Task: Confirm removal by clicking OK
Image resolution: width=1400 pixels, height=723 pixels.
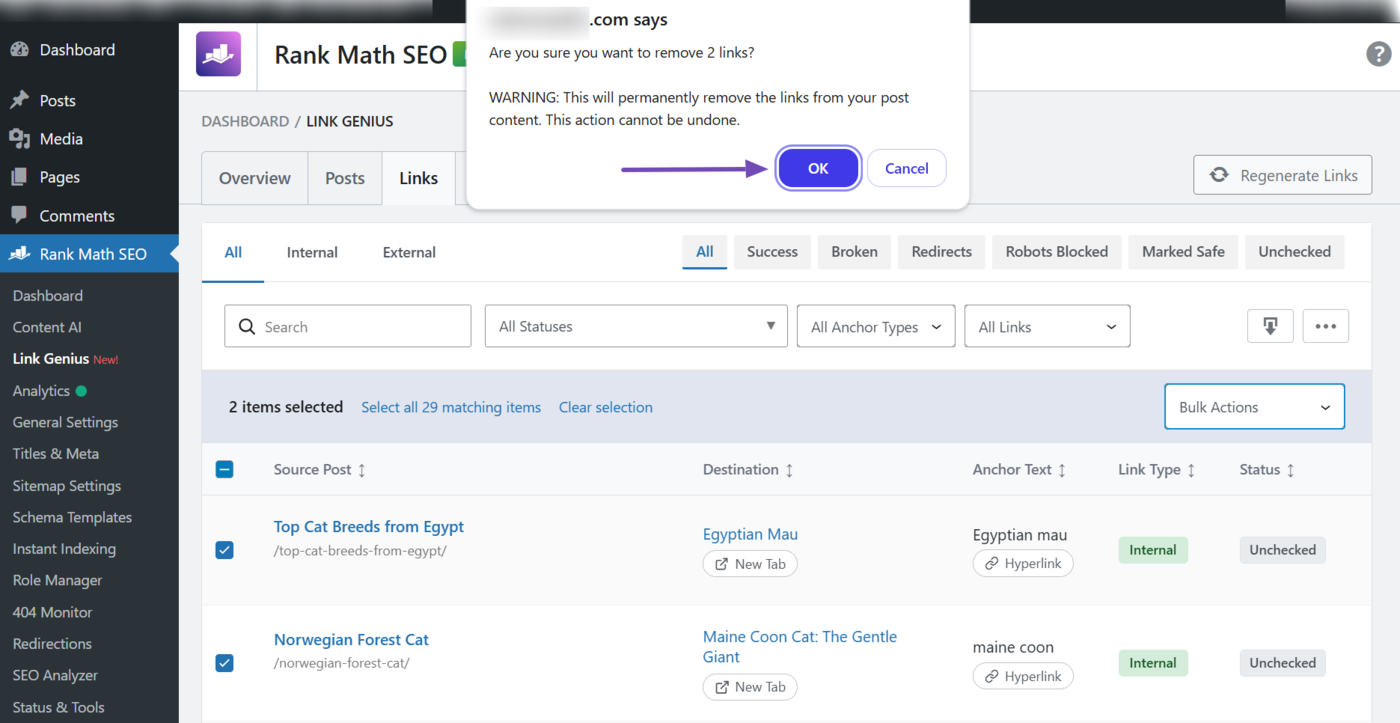Action: coord(818,168)
